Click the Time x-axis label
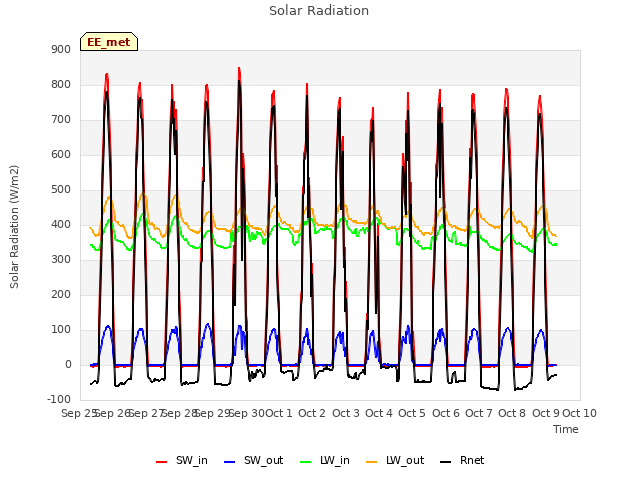640x480 pixels. (566, 429)
